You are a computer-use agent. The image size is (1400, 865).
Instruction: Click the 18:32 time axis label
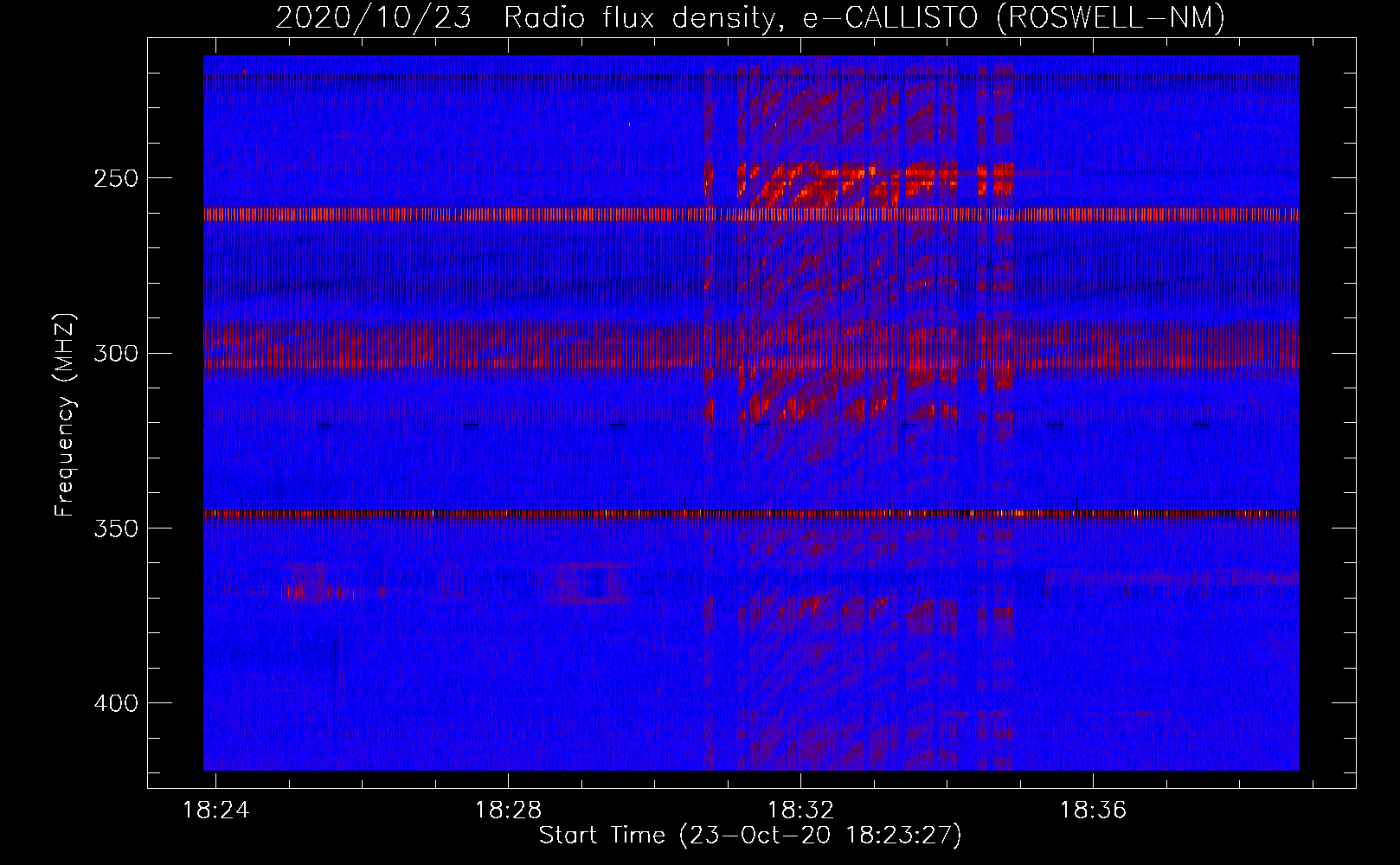click(x=800, y=810)
